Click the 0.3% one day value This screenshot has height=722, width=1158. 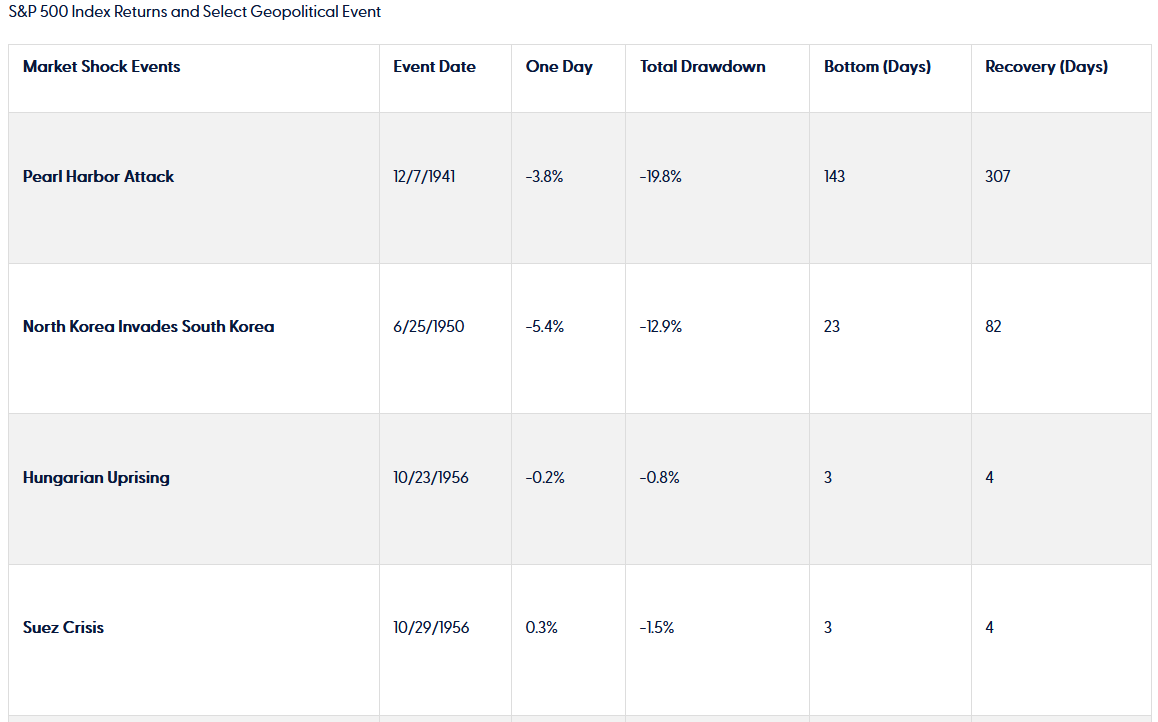click(541, 628)
